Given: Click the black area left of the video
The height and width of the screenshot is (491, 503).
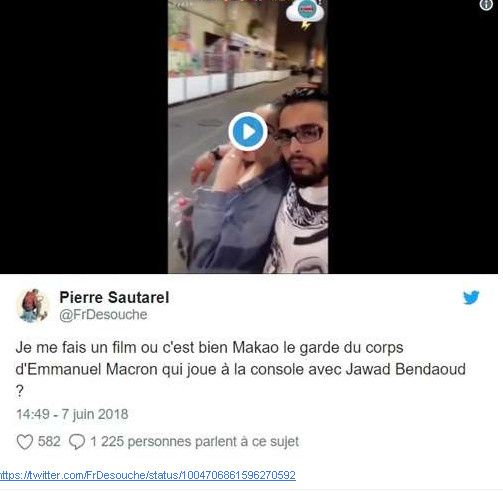Looking at the screenshot, I should point(84,137).
